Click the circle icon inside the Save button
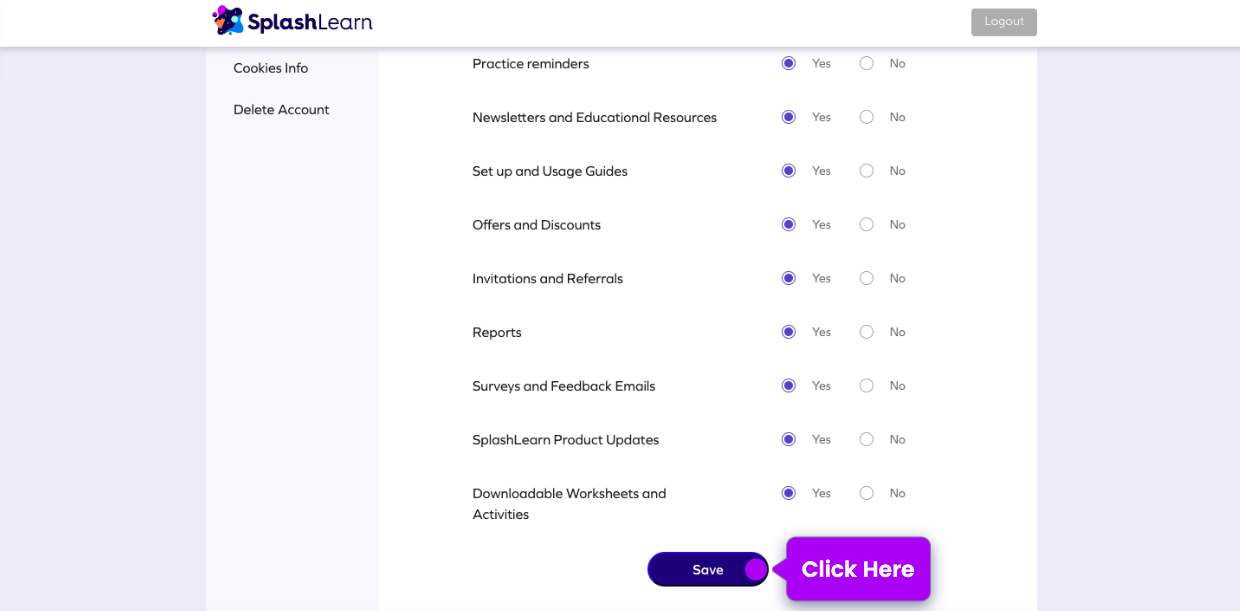This screenshot has width=1240, height=611. 754,569
